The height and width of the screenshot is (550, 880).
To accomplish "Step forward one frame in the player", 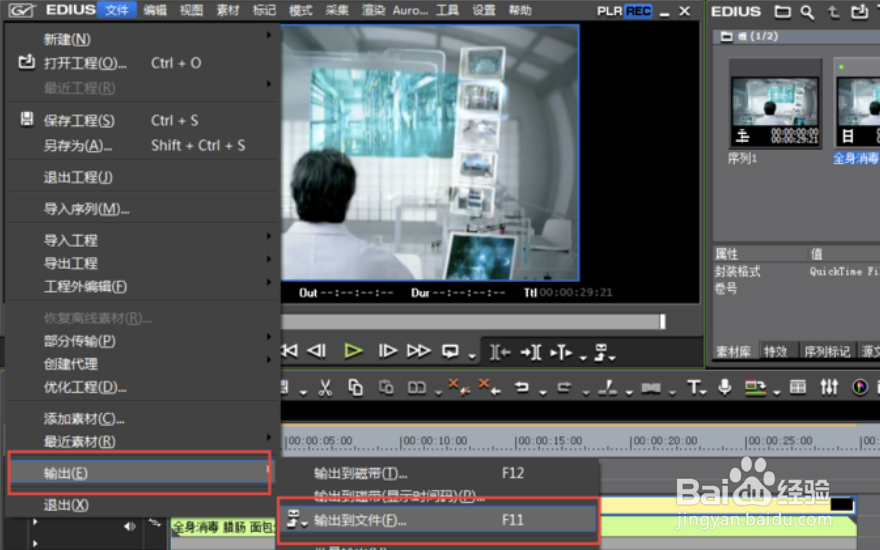I will click(387, 351).
